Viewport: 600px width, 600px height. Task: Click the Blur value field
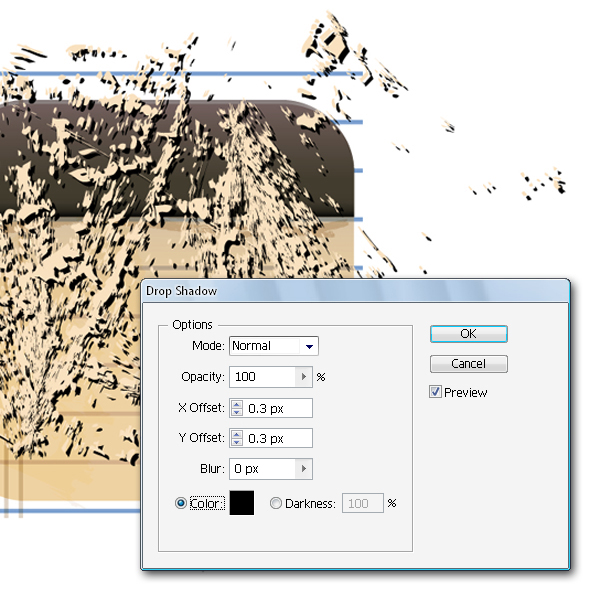(262, 469)
